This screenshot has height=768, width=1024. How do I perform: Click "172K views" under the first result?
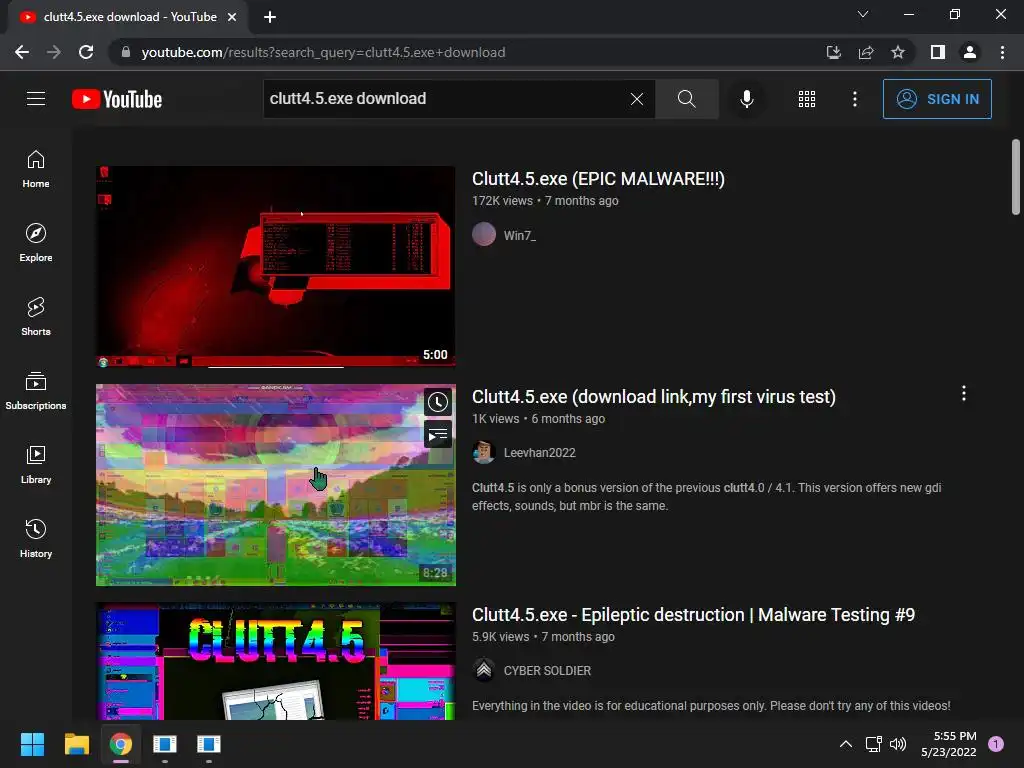pyautogui.click(x=502, y=201)
